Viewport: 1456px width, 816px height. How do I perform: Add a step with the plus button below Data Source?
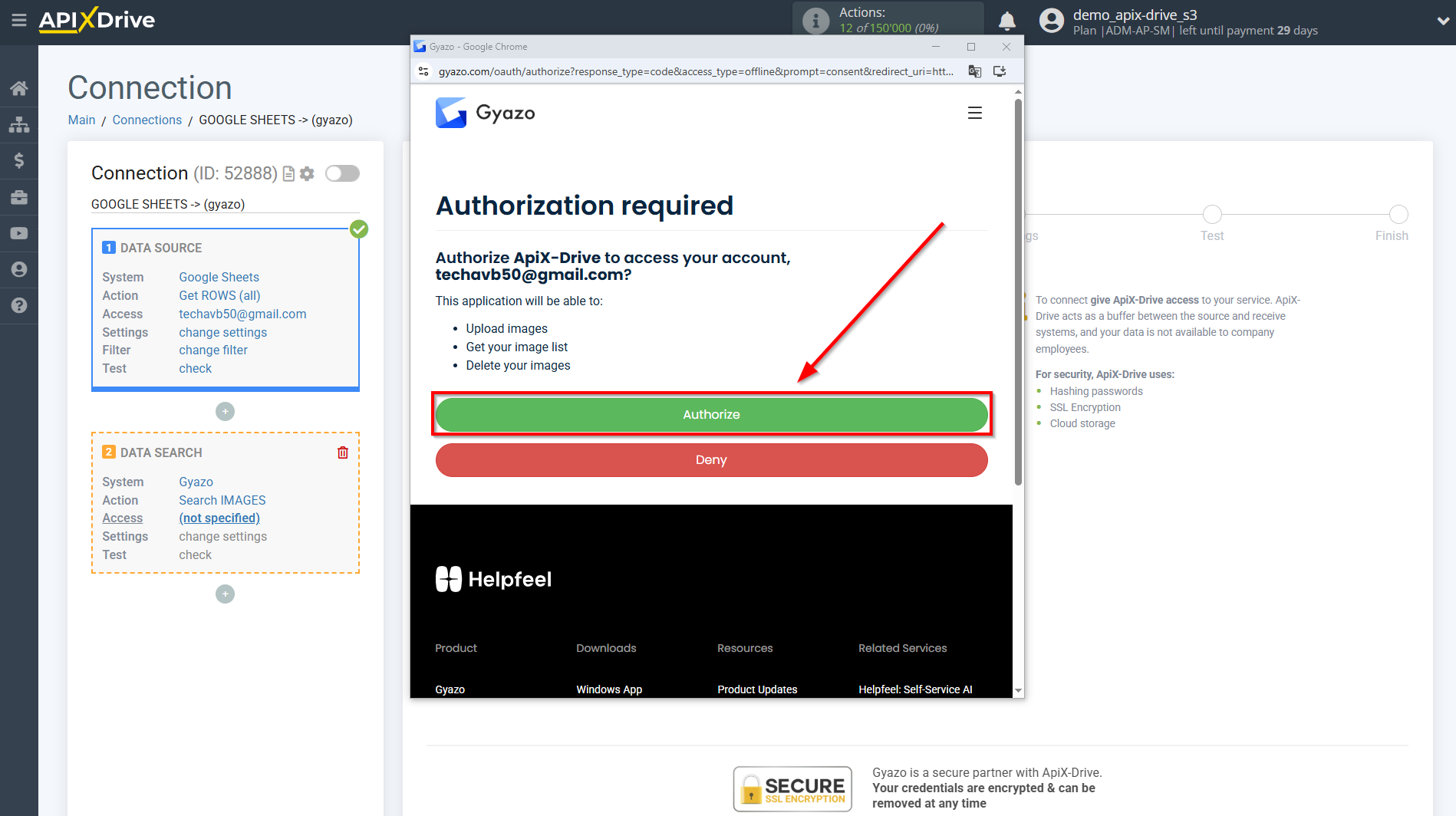pos(225,411)
